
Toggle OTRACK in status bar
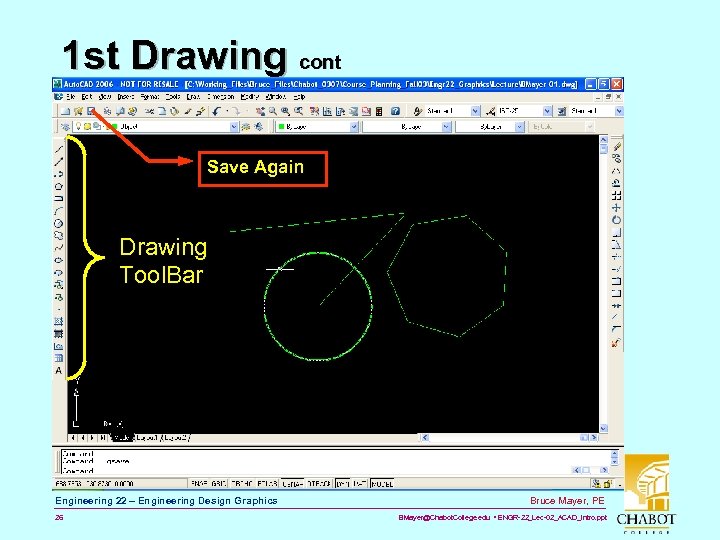319,484
